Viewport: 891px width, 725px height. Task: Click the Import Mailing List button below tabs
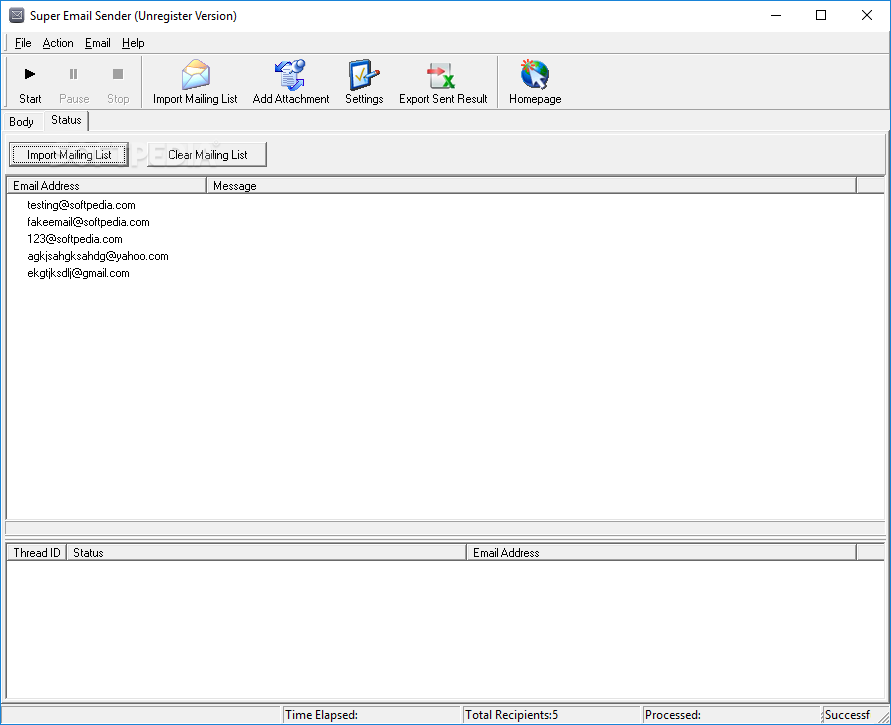click(69, 155)
